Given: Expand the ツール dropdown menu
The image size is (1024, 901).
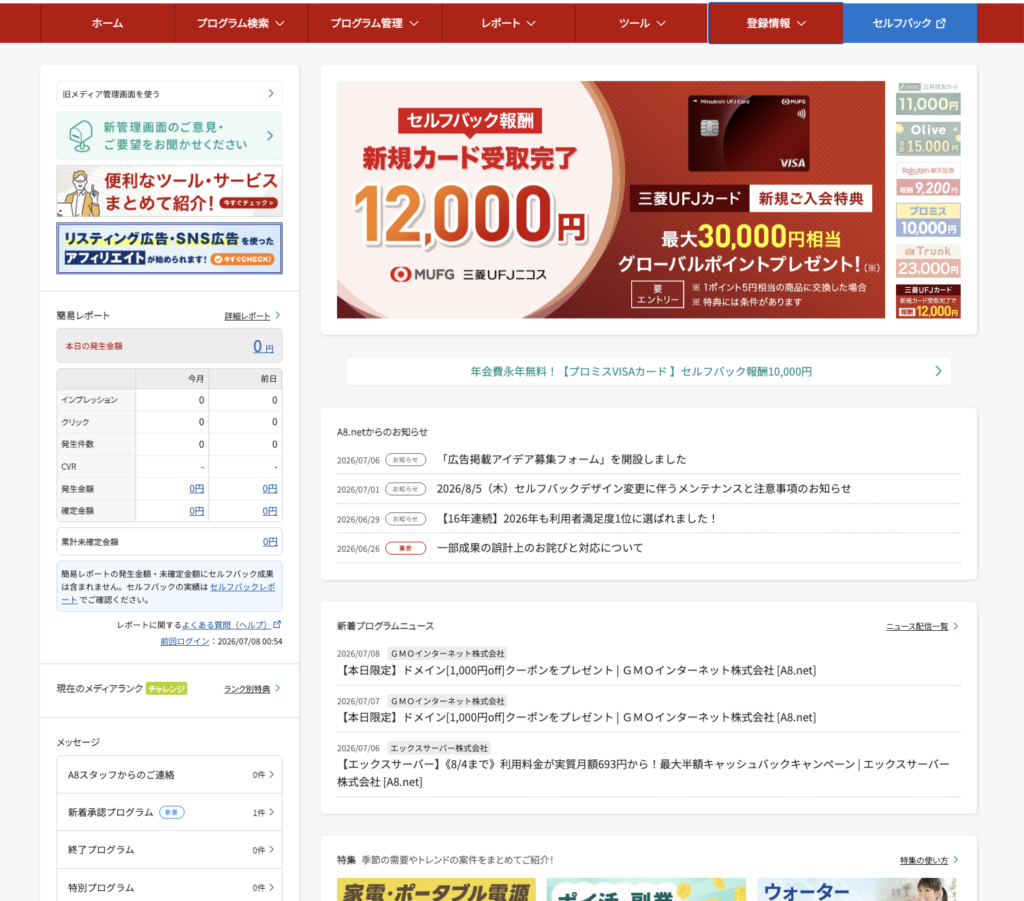Looking at the screenshot, I should coord(642,23).
